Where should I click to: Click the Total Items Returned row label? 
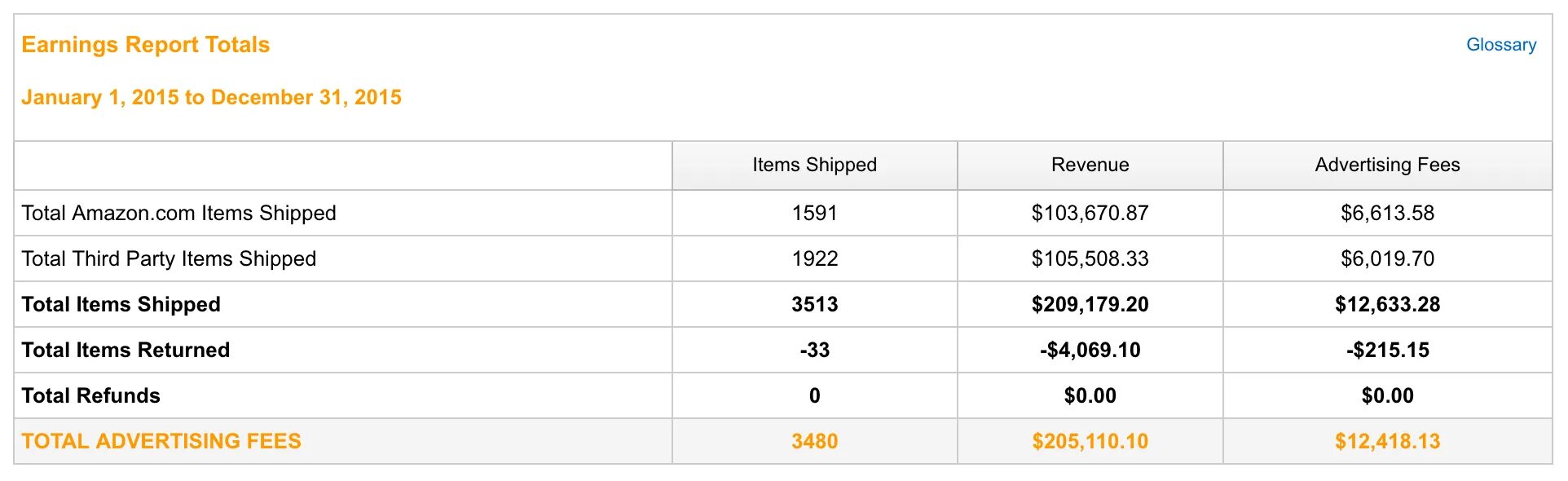pyautogui.click(x=126, y=351)
